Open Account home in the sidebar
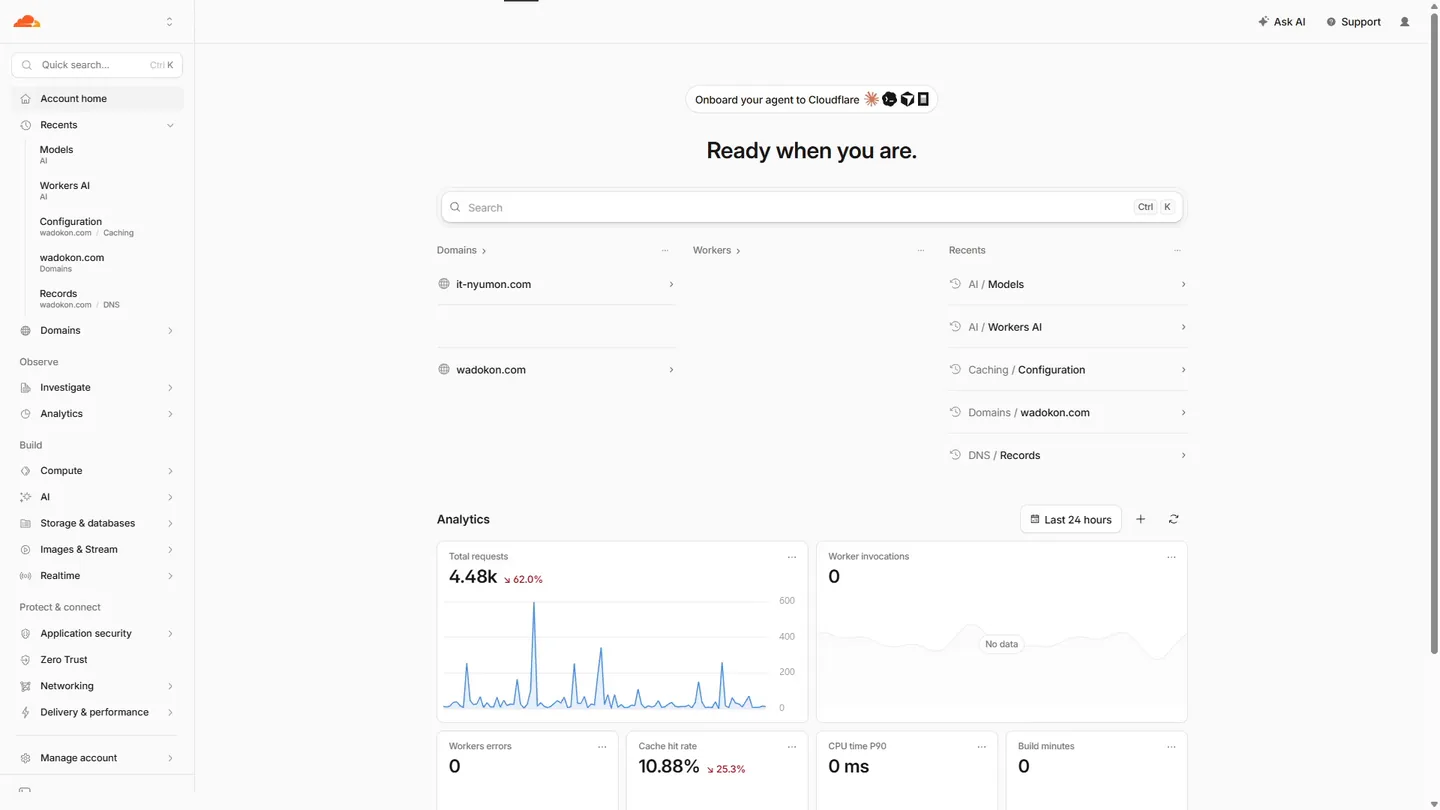This screenshot has width=1440, height=810. click(x=97, y=99)
